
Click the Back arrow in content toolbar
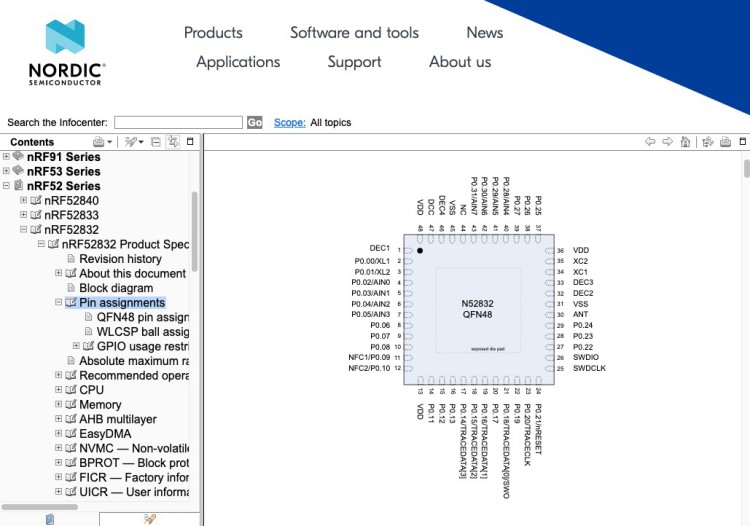[651, 142]
